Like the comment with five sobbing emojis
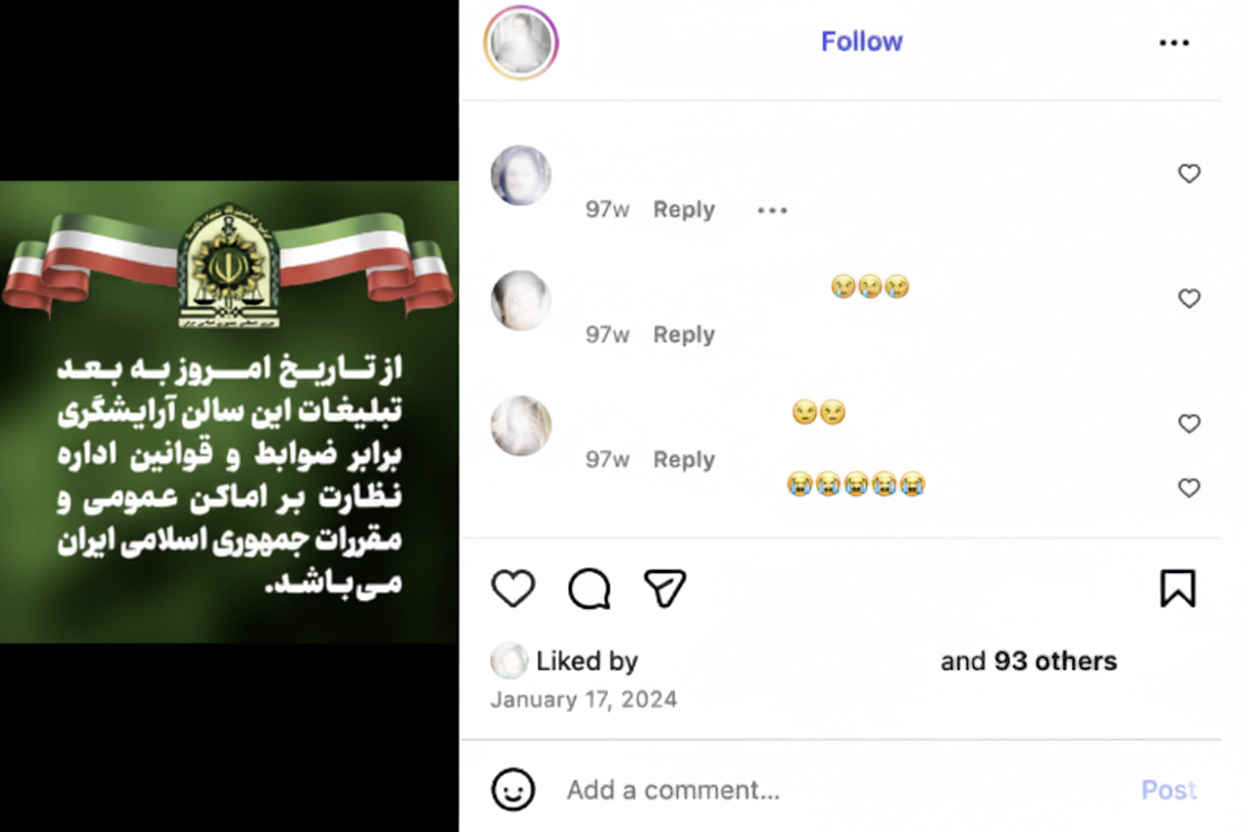The image size is (1248, 832). tap(1189, 488)
